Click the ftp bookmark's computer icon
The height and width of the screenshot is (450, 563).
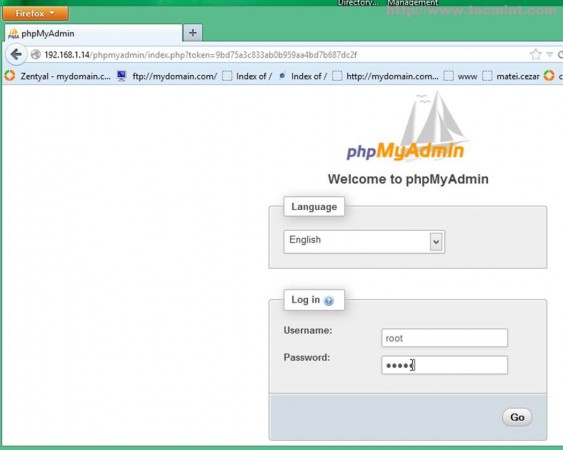click(122, 76)
